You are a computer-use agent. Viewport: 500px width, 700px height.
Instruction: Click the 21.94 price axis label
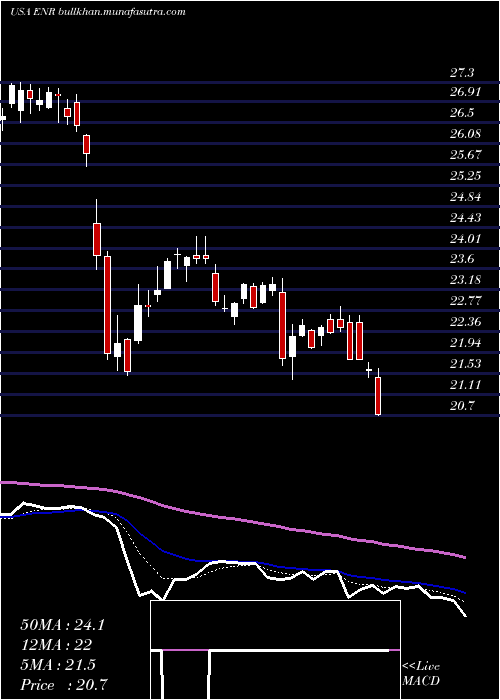pyautogui.click(x=466, y=343)
